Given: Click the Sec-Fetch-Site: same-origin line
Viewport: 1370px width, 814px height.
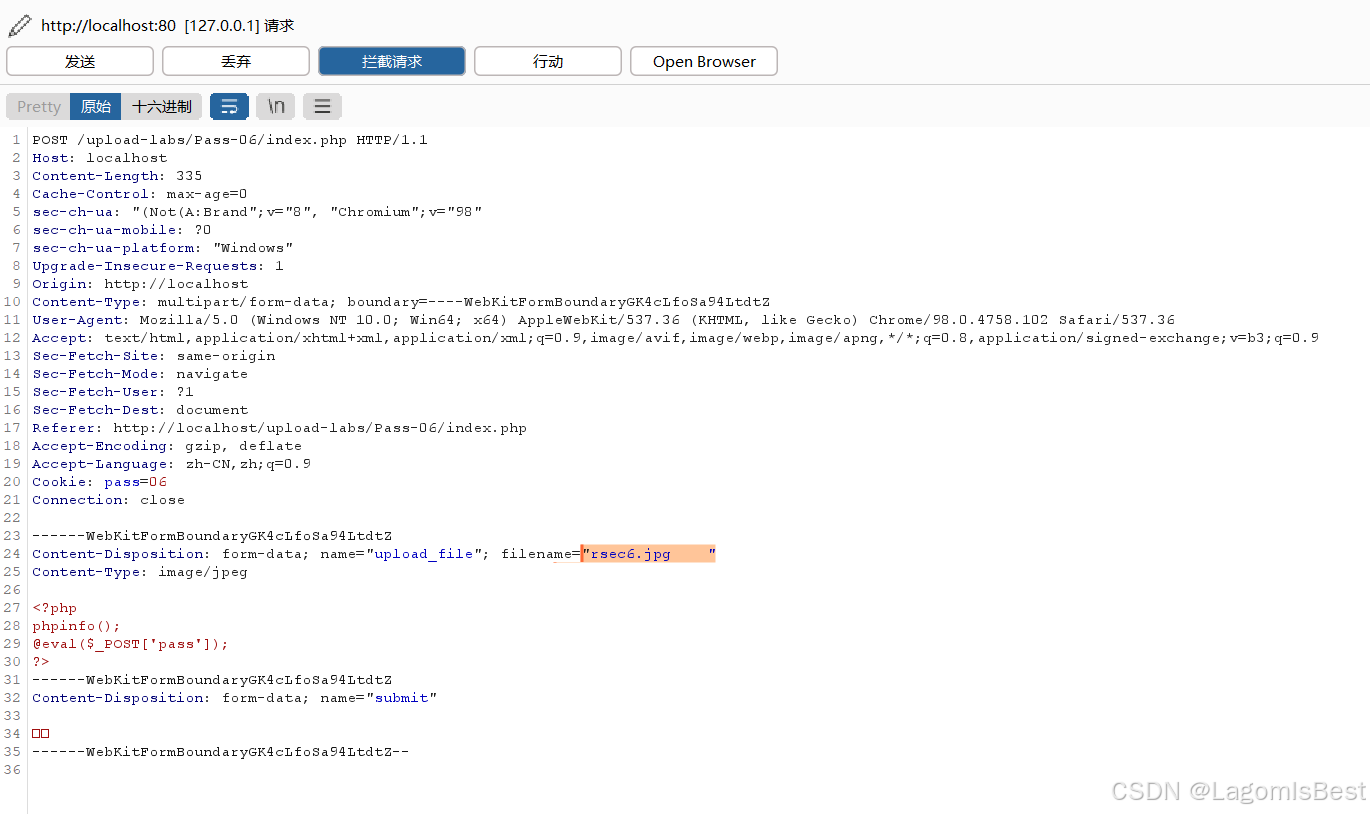Looking at the screenshot, I should (154, 356).
